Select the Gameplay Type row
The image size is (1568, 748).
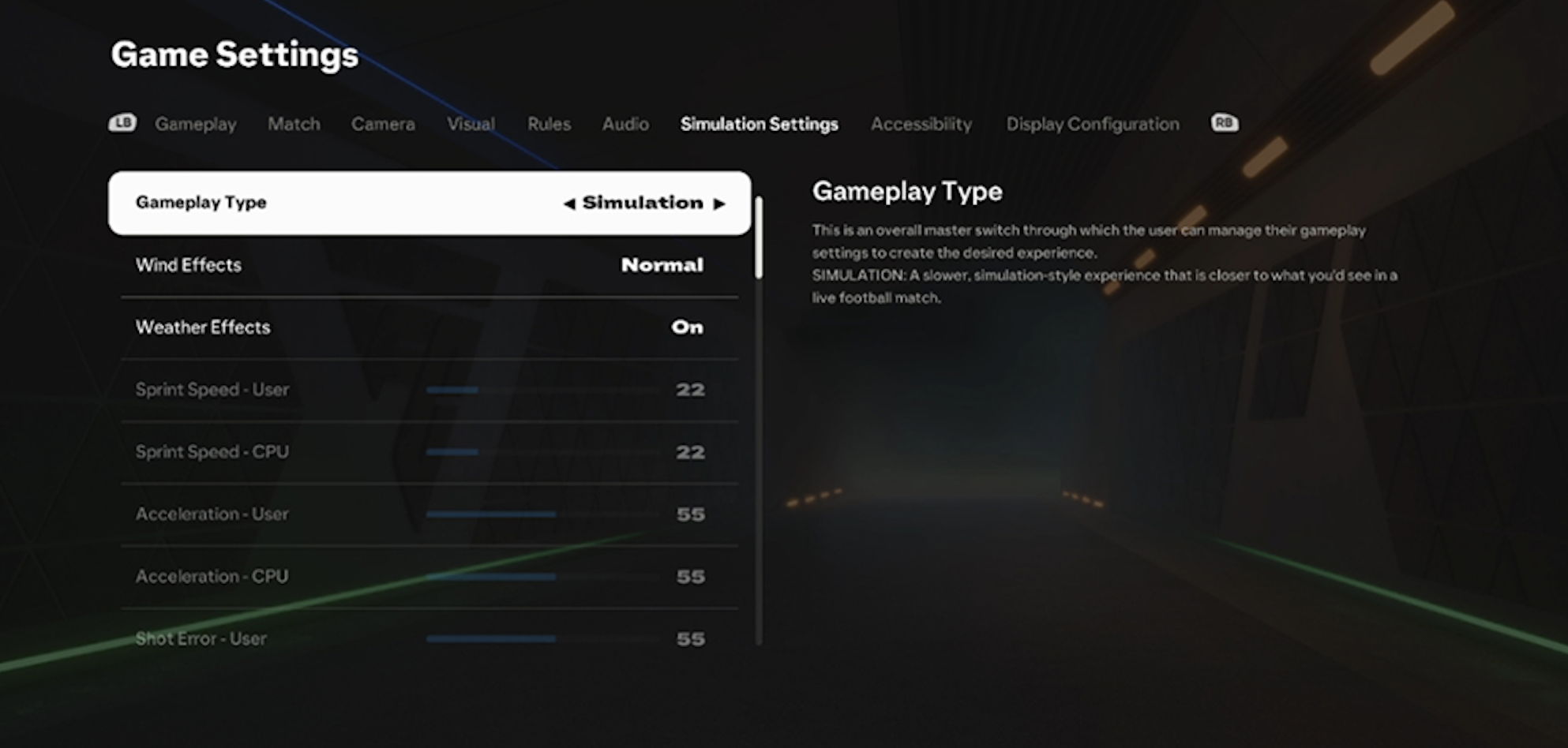pos(430,203)
